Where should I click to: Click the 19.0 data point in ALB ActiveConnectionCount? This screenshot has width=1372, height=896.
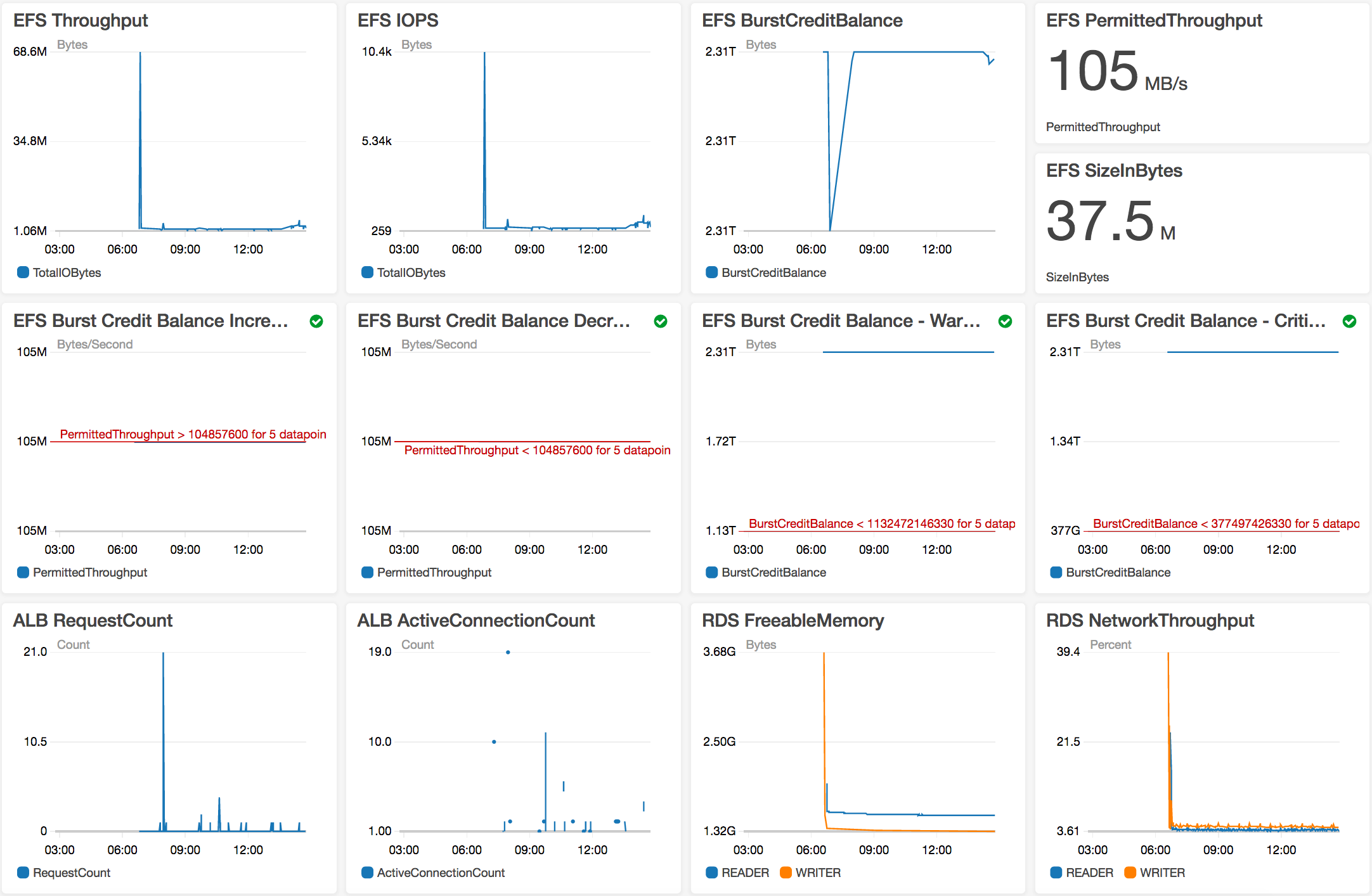508,652
